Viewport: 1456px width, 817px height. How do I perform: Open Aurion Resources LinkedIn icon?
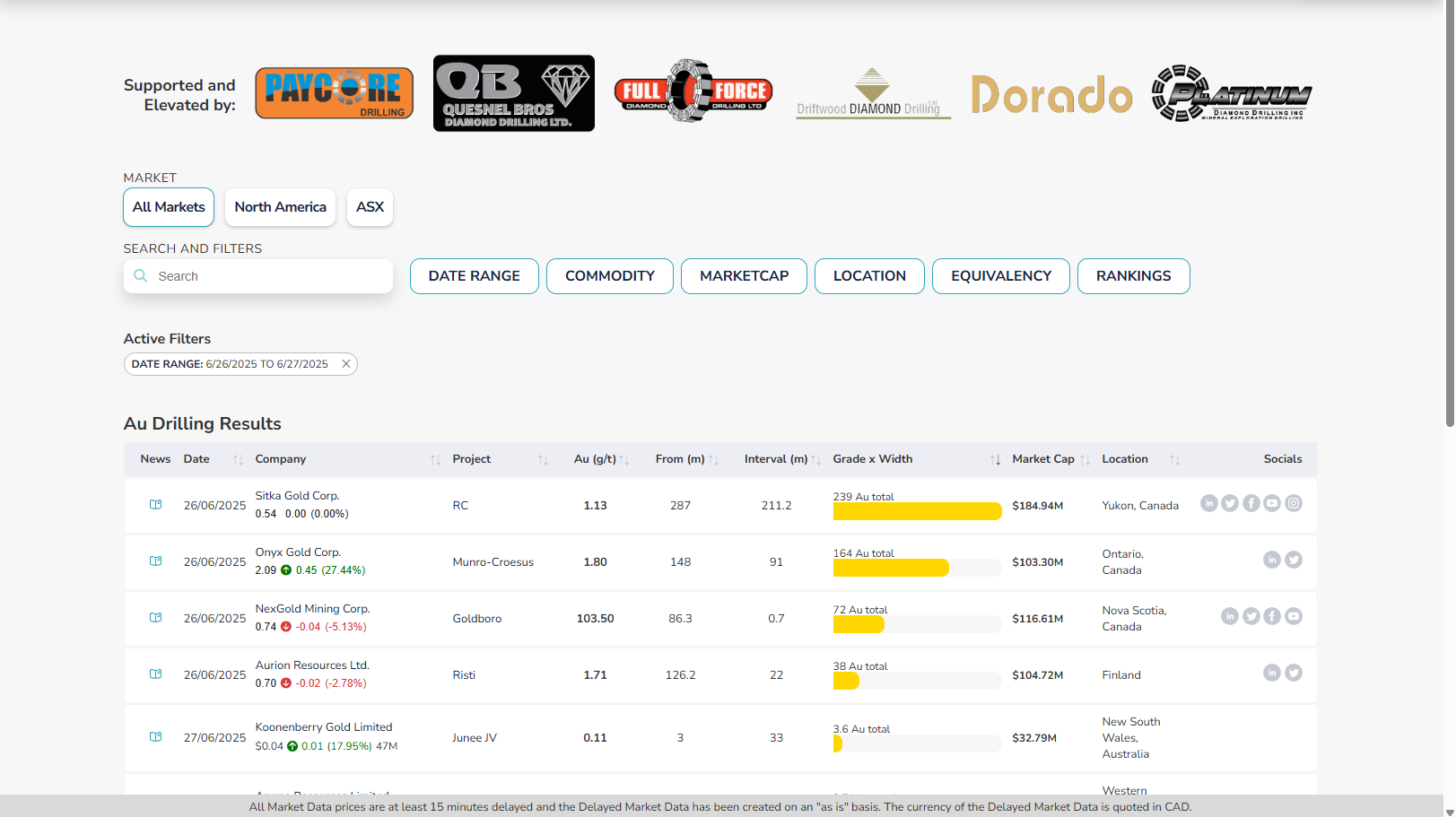click(1272, 673)
